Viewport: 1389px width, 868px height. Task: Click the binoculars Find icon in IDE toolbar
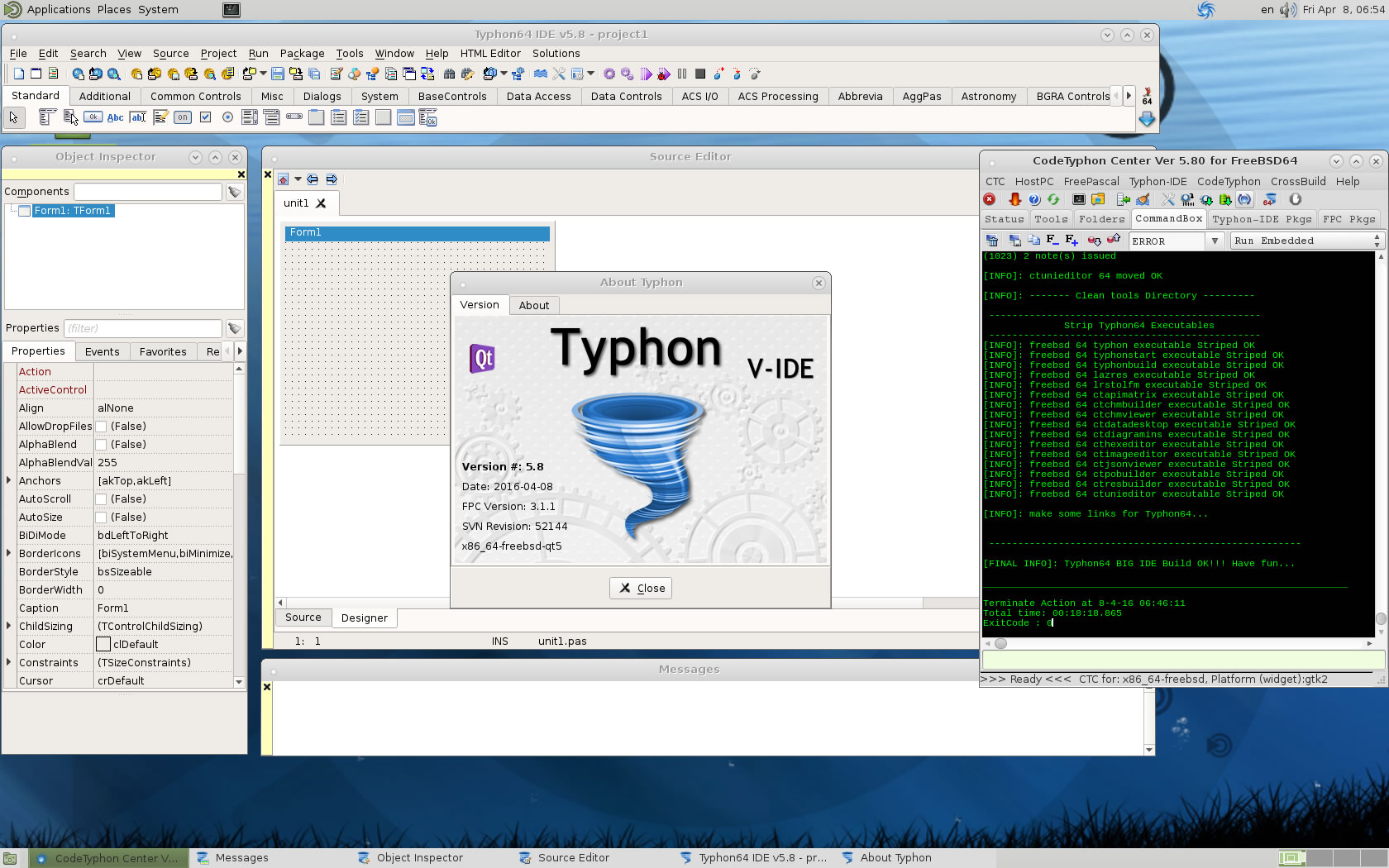point(449,74)
